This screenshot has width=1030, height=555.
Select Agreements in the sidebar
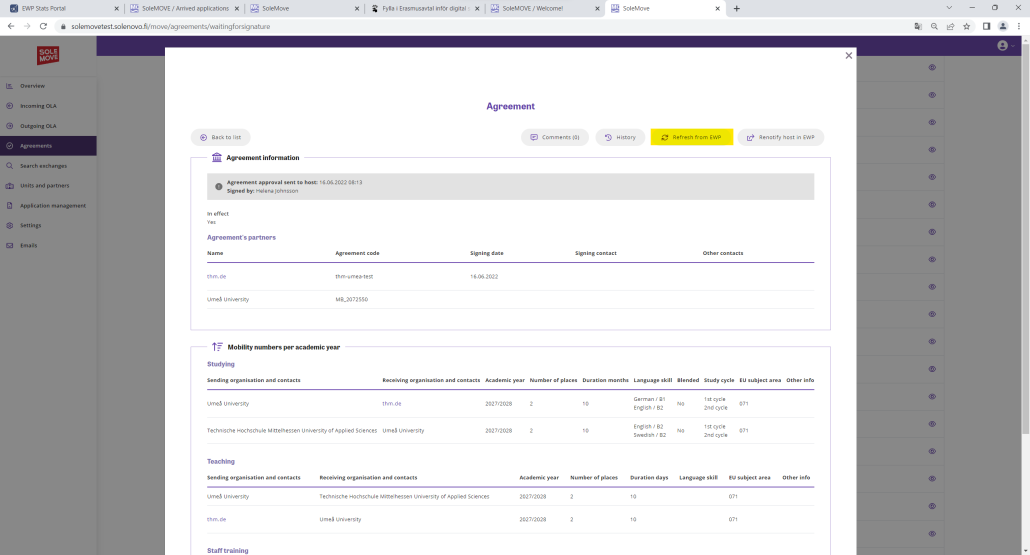[x=48, y=146]
